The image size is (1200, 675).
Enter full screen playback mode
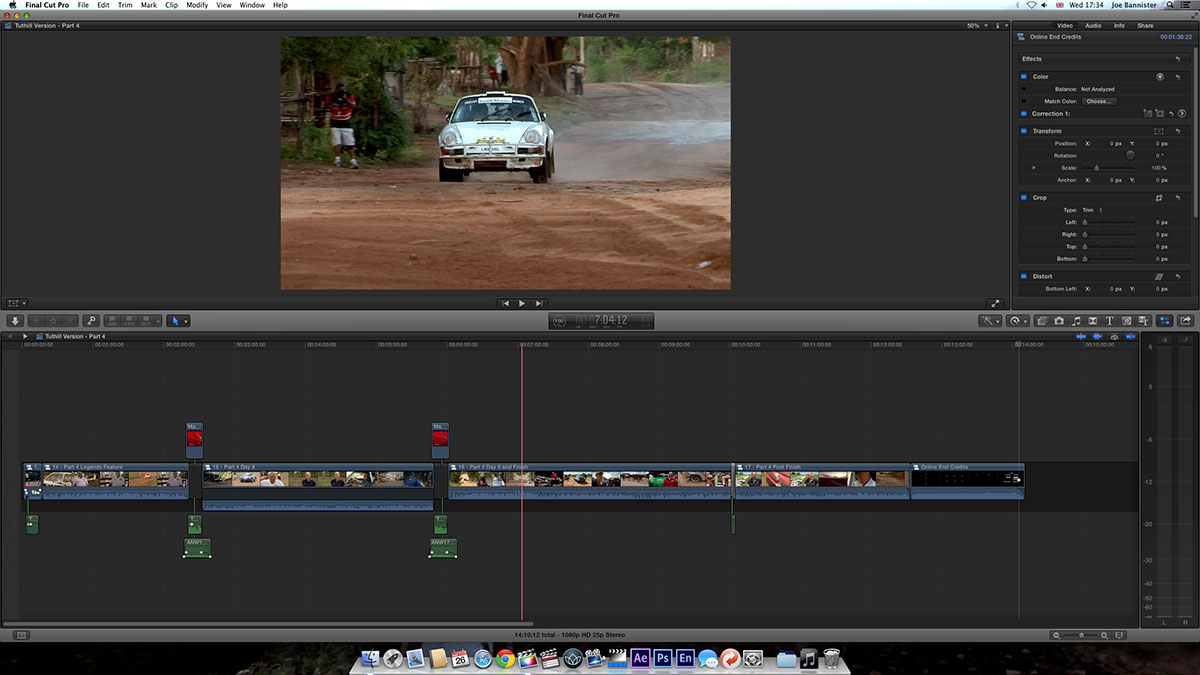pos(994,303)
